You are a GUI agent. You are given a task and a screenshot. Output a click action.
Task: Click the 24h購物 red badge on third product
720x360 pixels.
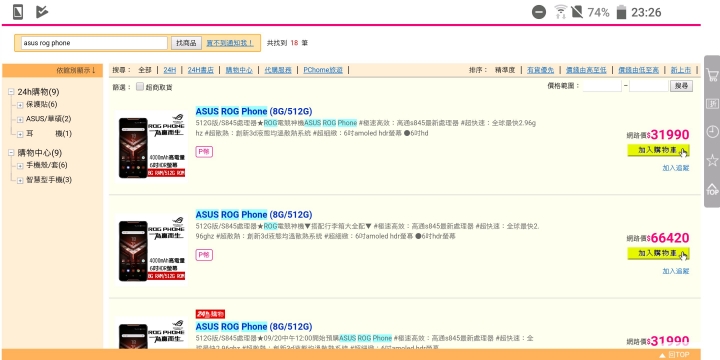[210, 314]
